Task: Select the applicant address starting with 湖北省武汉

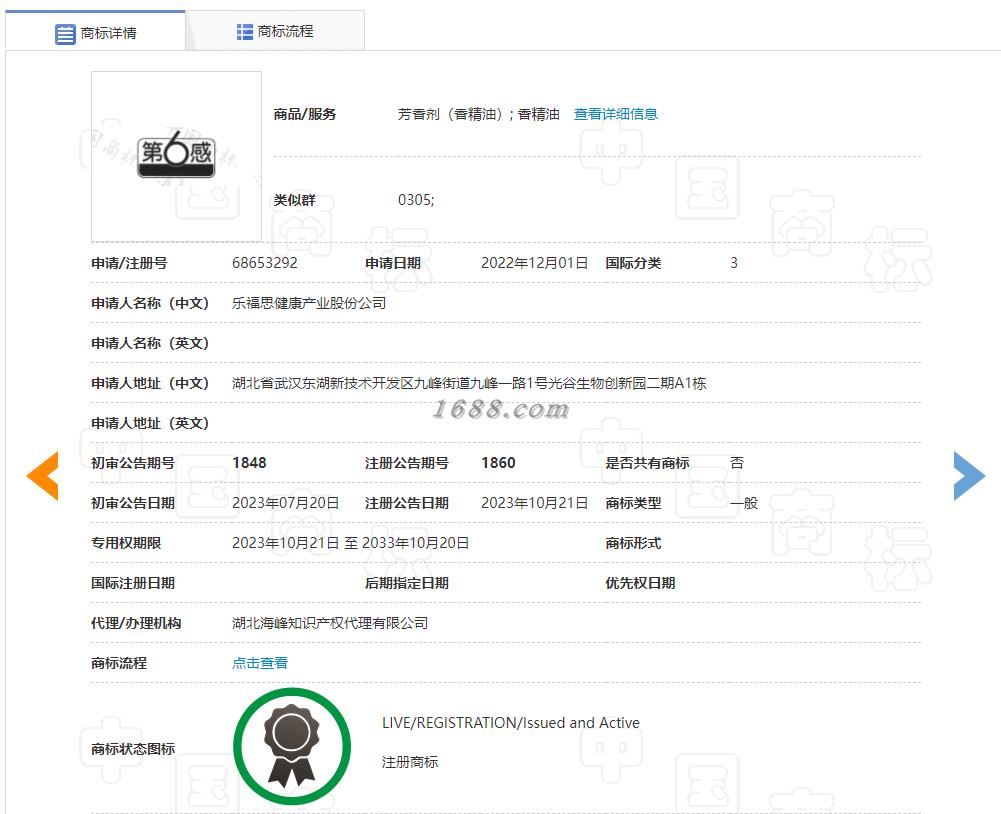Action: (x=469, y=383)
